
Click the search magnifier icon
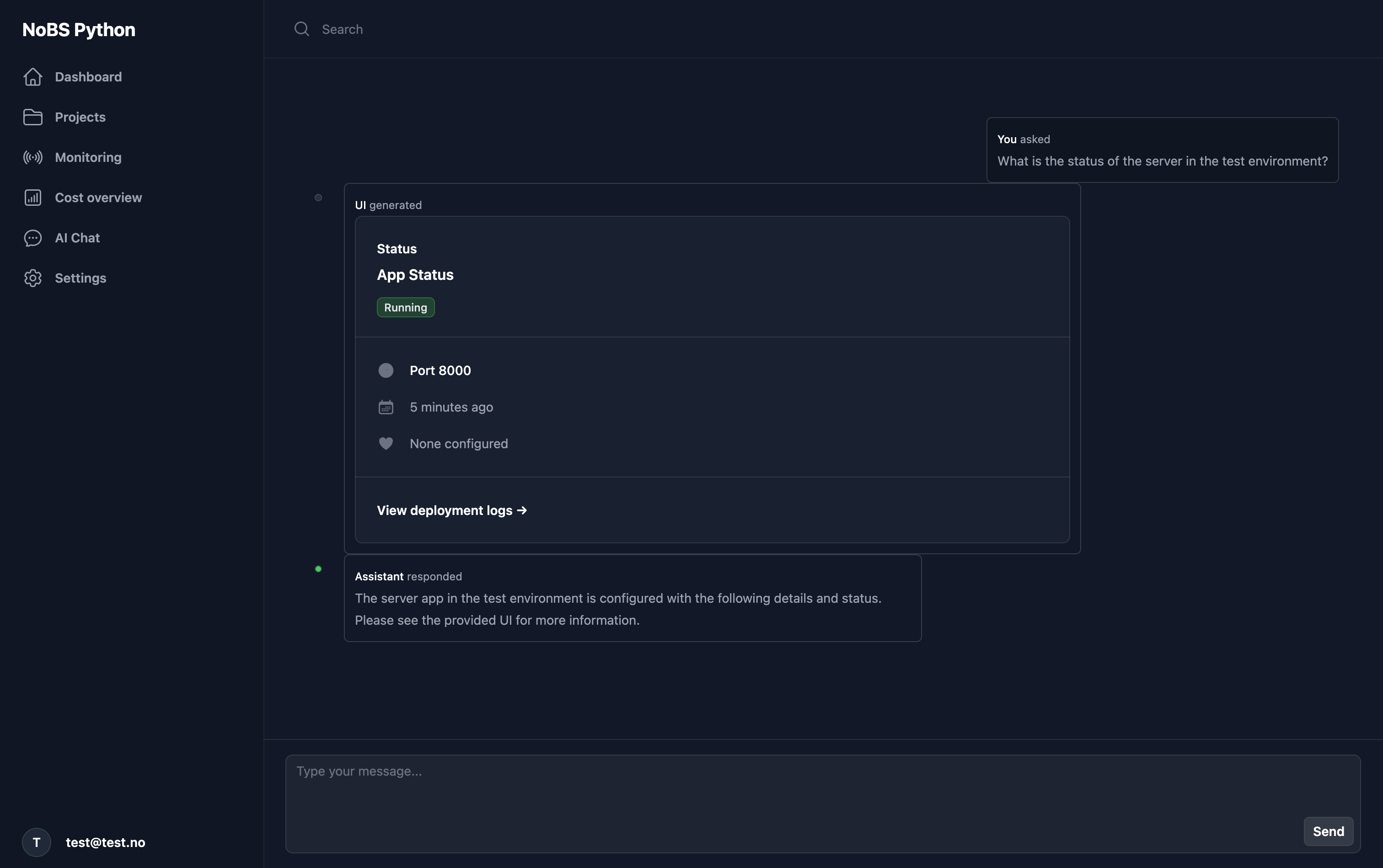(301, 29)
